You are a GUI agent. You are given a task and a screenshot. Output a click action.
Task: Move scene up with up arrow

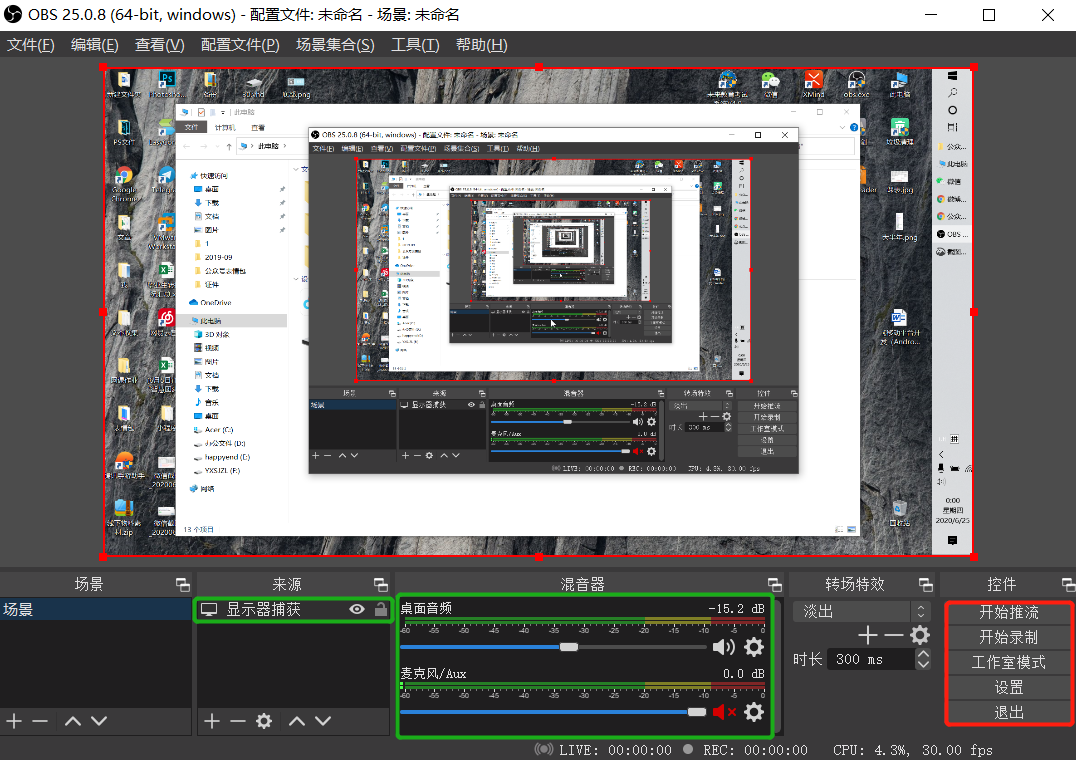(x=73, y=721)
